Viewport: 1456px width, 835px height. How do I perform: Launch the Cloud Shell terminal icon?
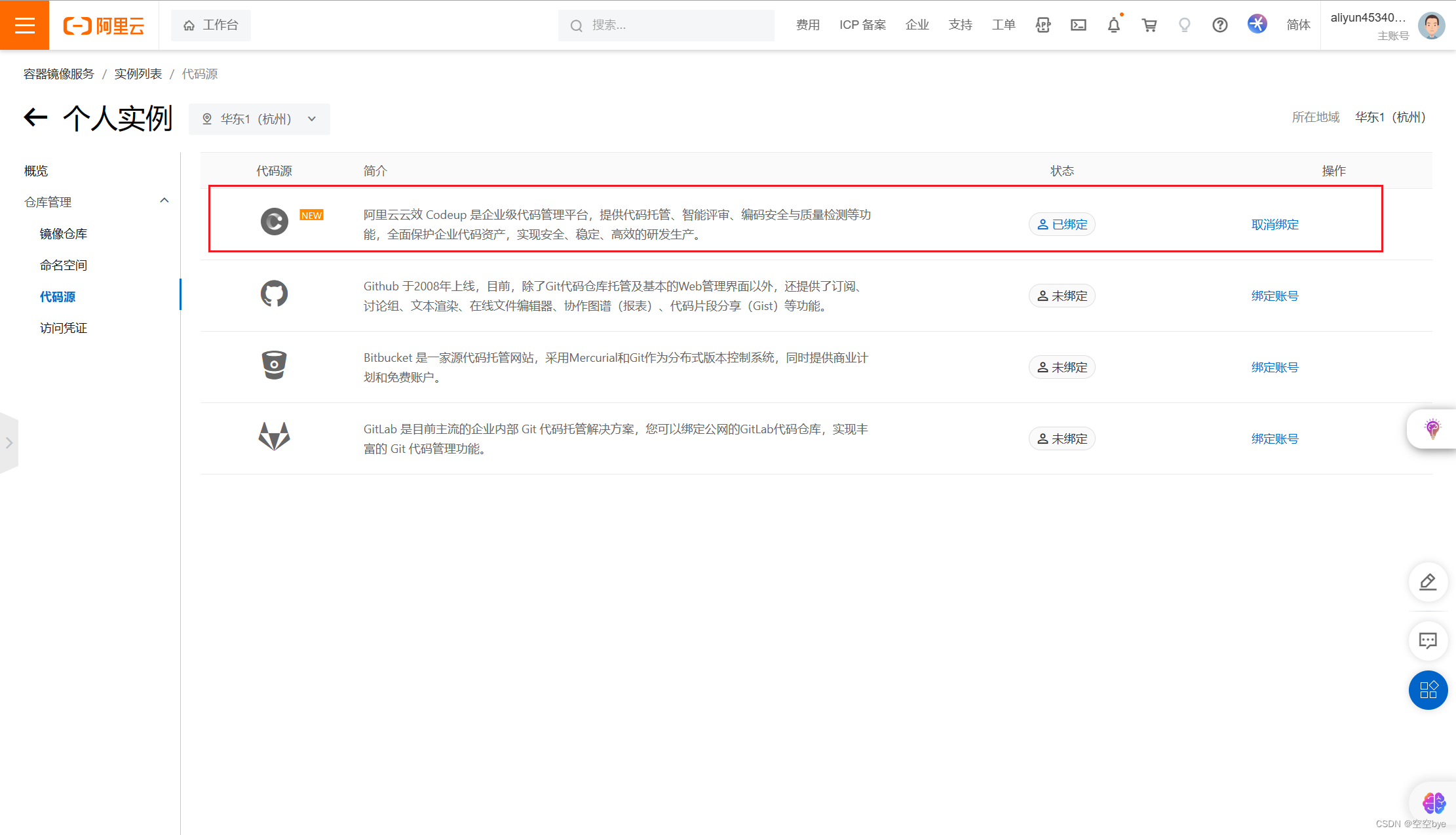1078,25
